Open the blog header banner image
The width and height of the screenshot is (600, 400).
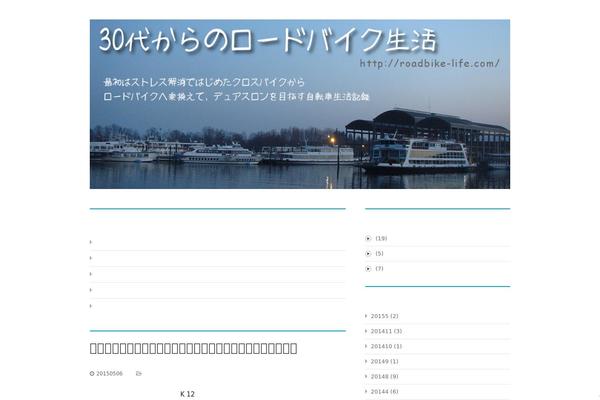pyautogui.click(x=300, y=104)
